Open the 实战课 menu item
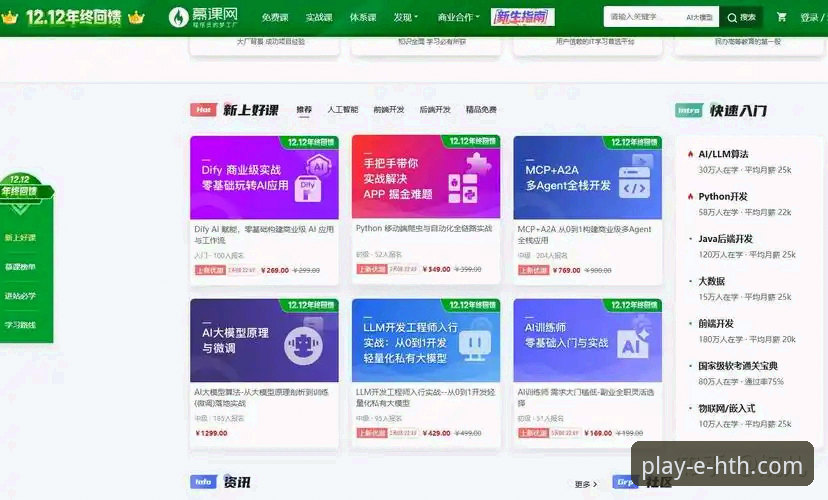The image size is (828, 500). tap(319, 17)
